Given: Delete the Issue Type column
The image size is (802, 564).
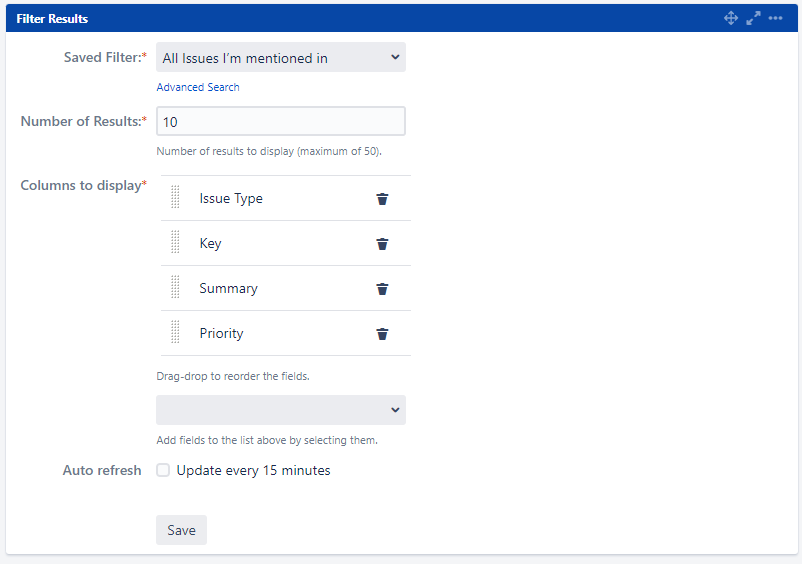Looking at the screenshot, I should click(x=382, y=198).
